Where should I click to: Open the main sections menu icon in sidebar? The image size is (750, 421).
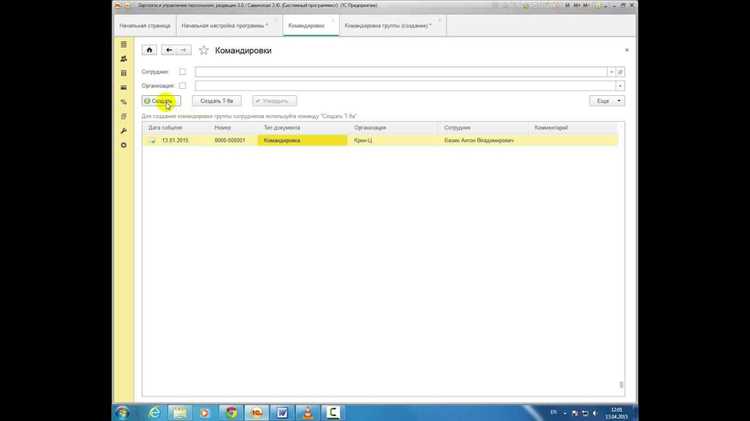click(x=124, y=44)
